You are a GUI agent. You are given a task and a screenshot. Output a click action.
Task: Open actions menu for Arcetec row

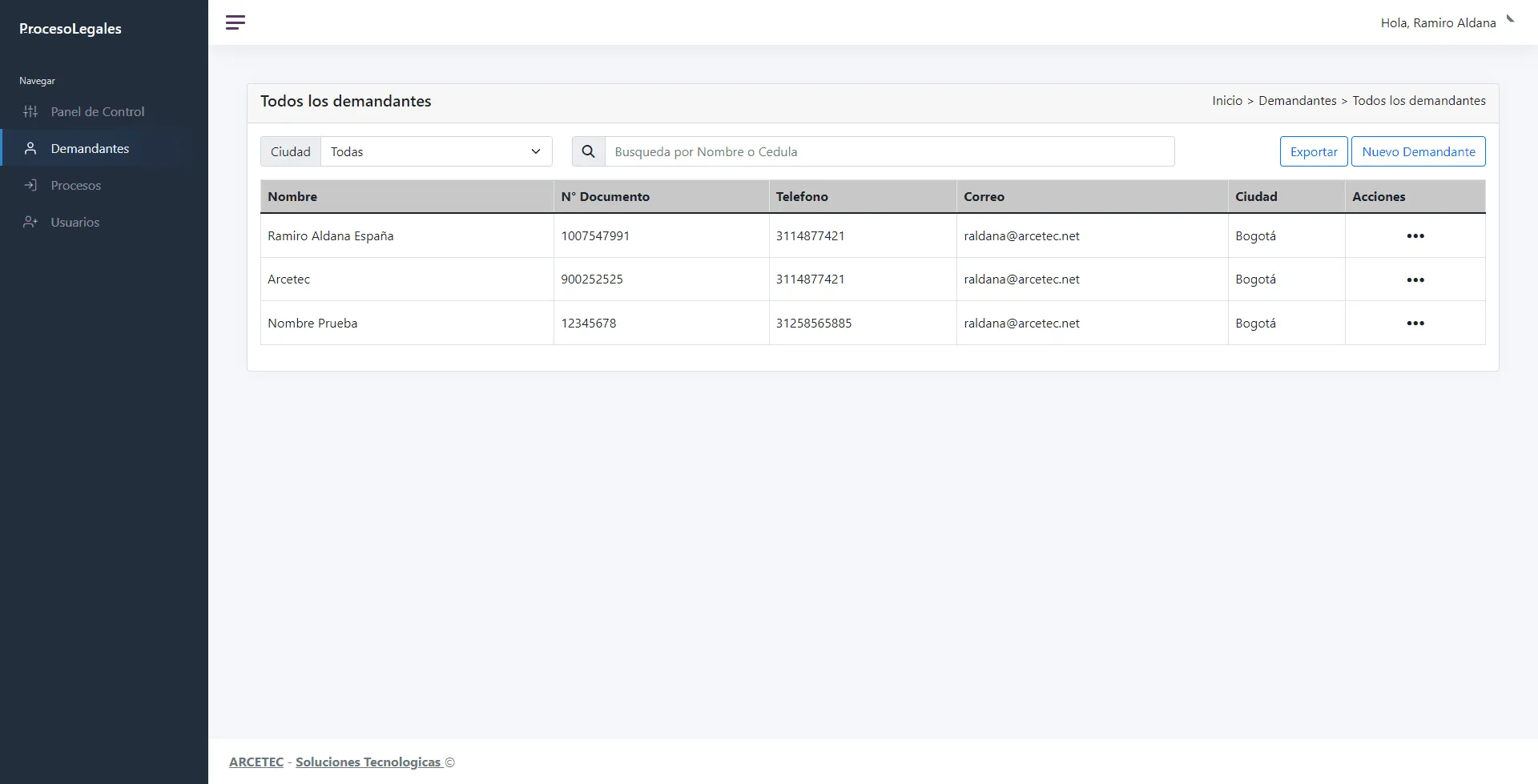point(1415,279)
